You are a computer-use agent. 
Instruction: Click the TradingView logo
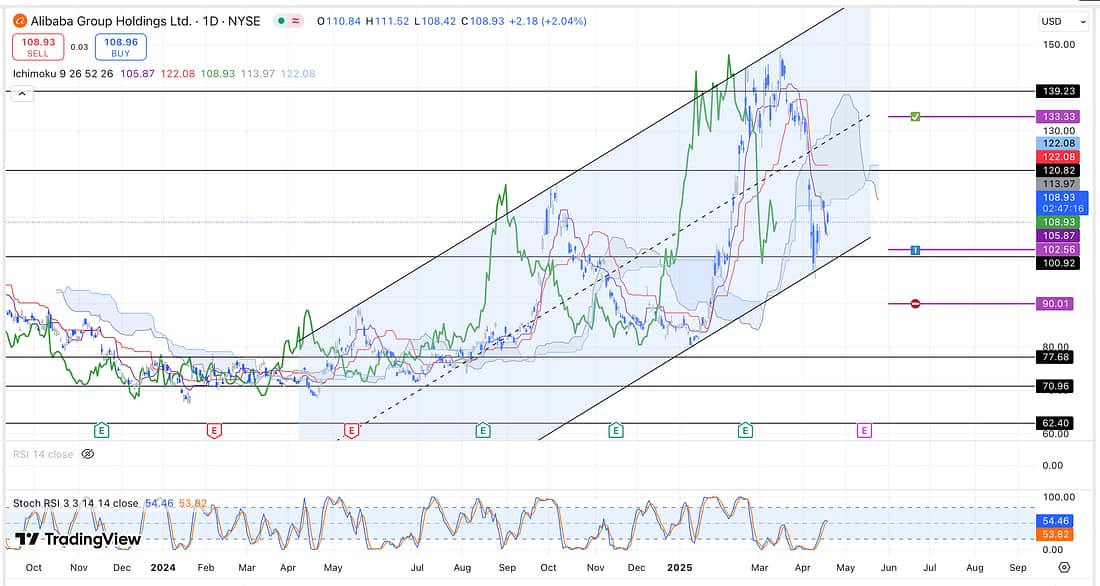[x=78, y=539]
